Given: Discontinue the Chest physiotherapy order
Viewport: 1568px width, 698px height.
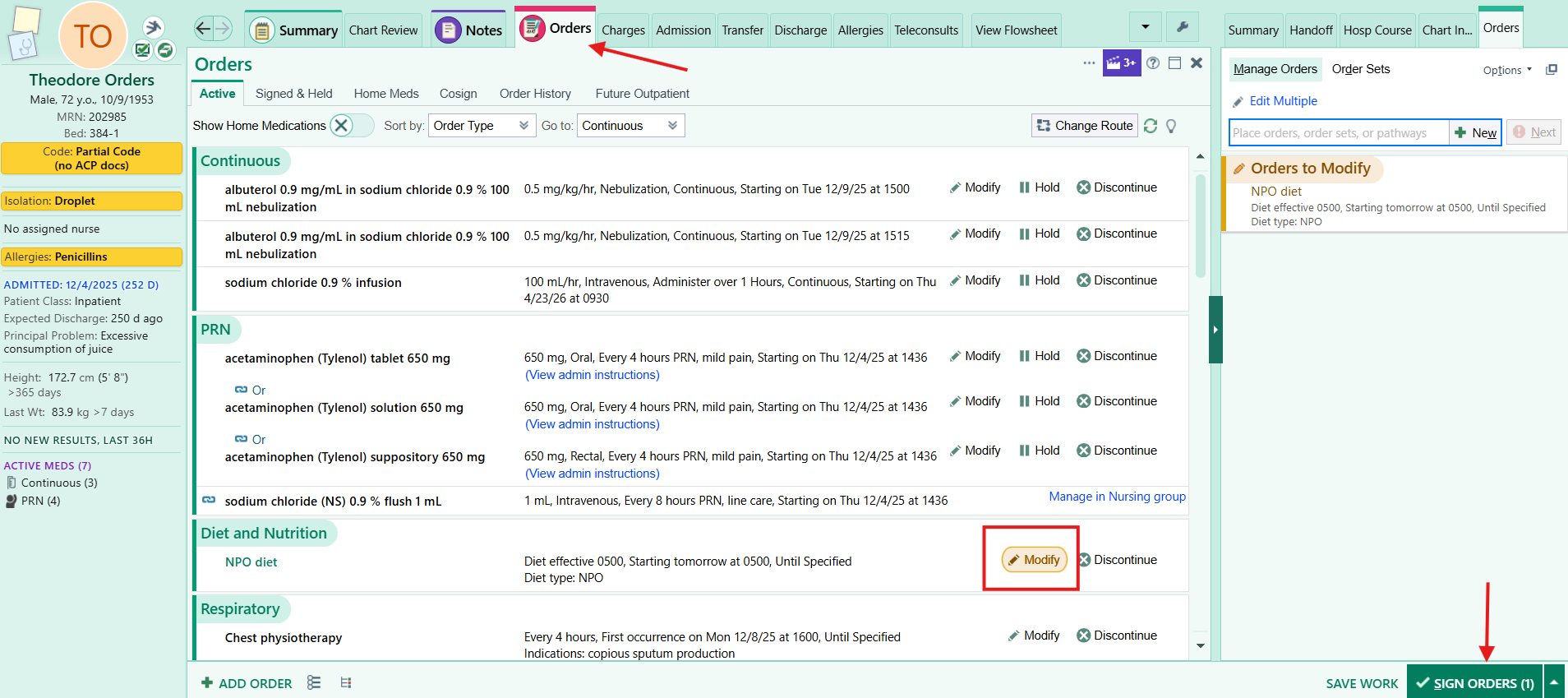Looking at the screenshot, I should click(x=1117, y=636).
